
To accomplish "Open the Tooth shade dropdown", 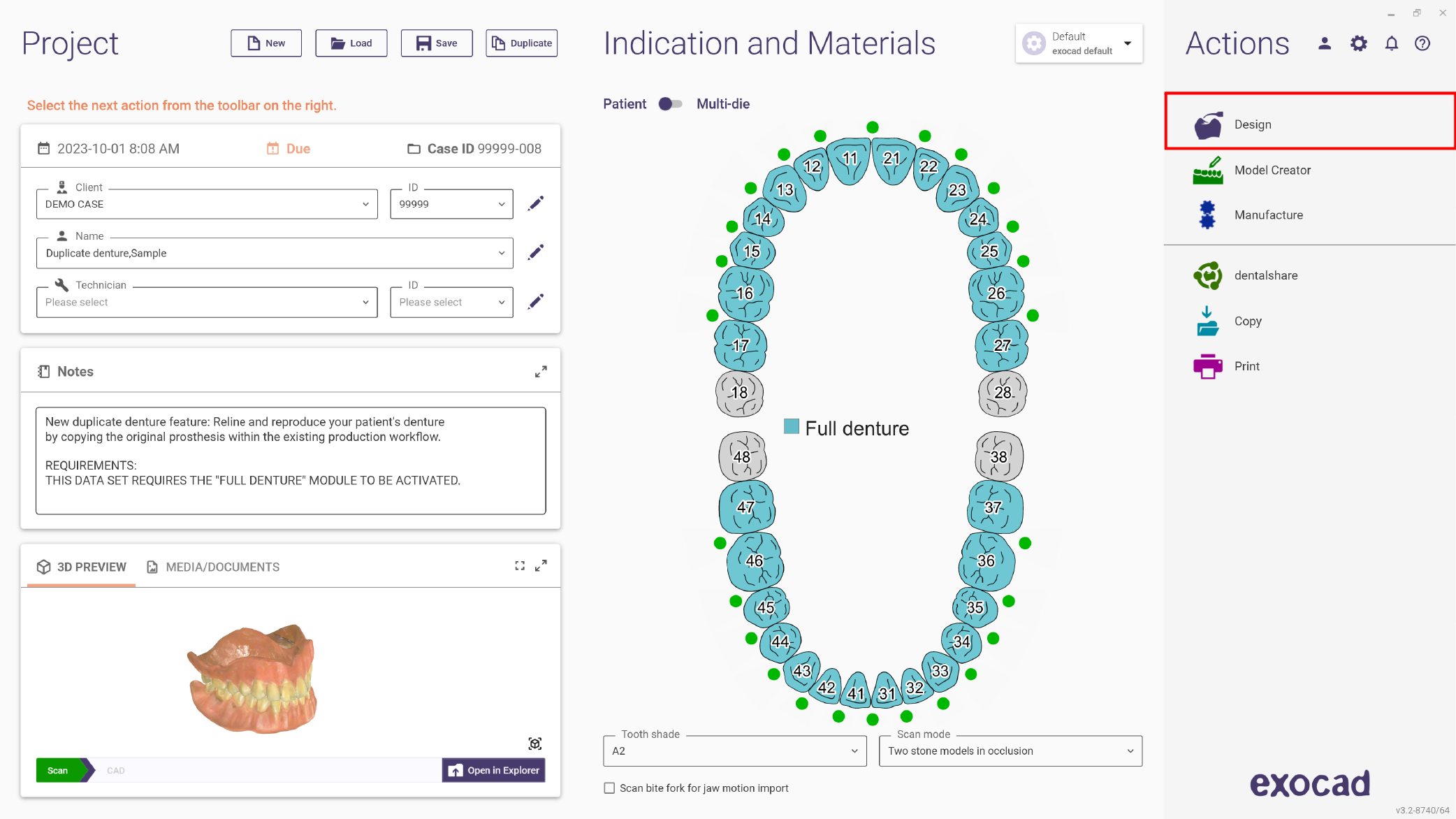I will pyautogui.click(x=735, y=751).
